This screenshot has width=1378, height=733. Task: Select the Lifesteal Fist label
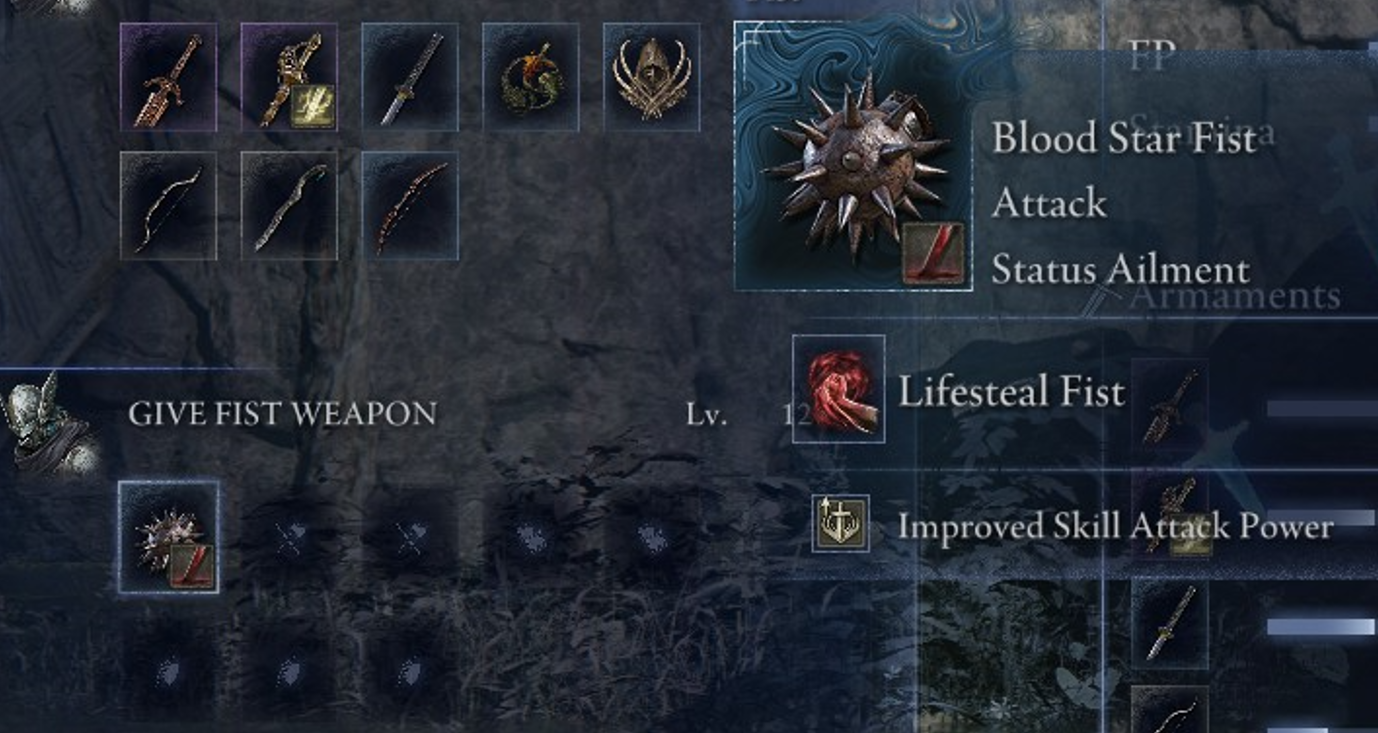click(1011, 391)
